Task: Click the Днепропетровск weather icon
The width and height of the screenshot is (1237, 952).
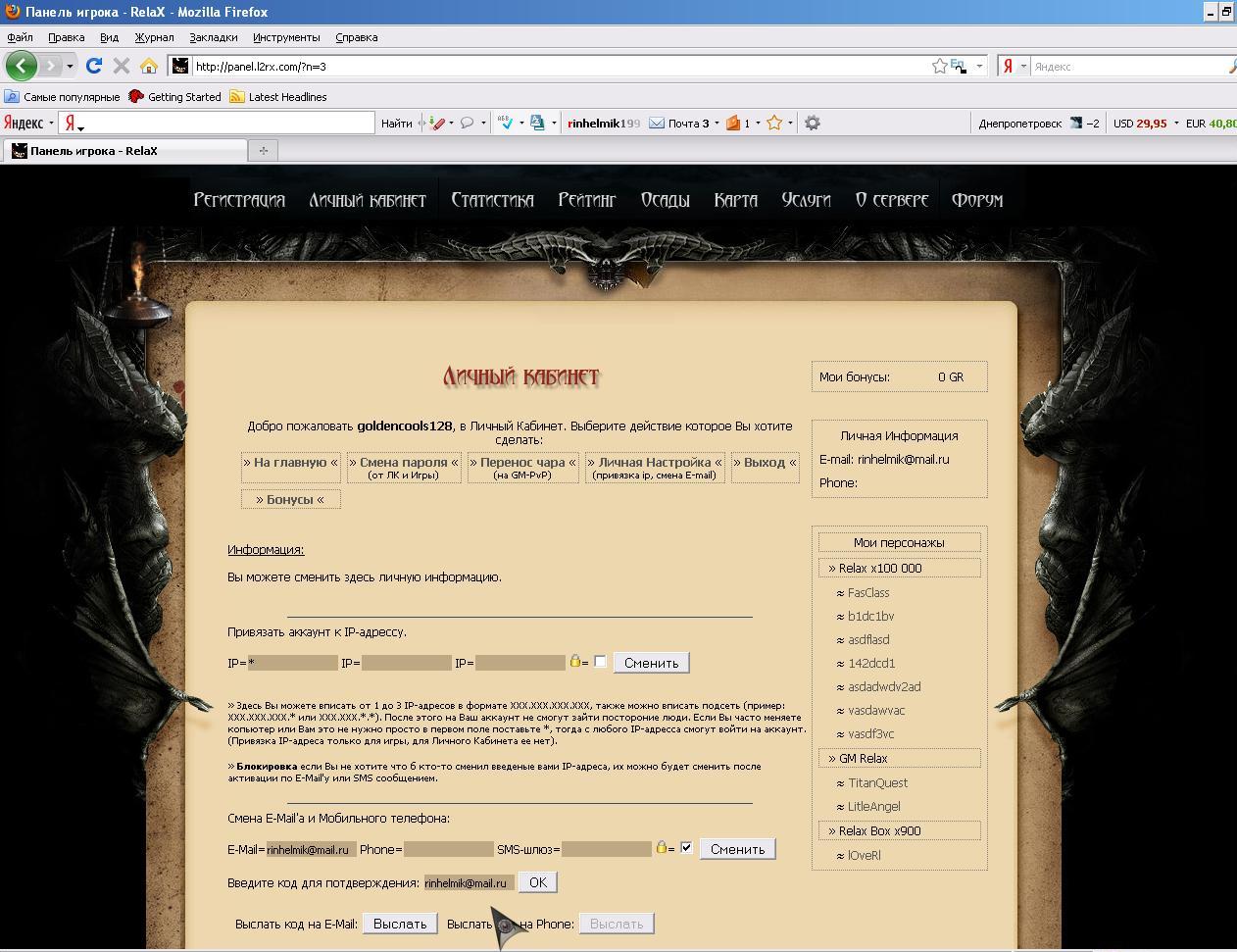Action: (1075, 123)
